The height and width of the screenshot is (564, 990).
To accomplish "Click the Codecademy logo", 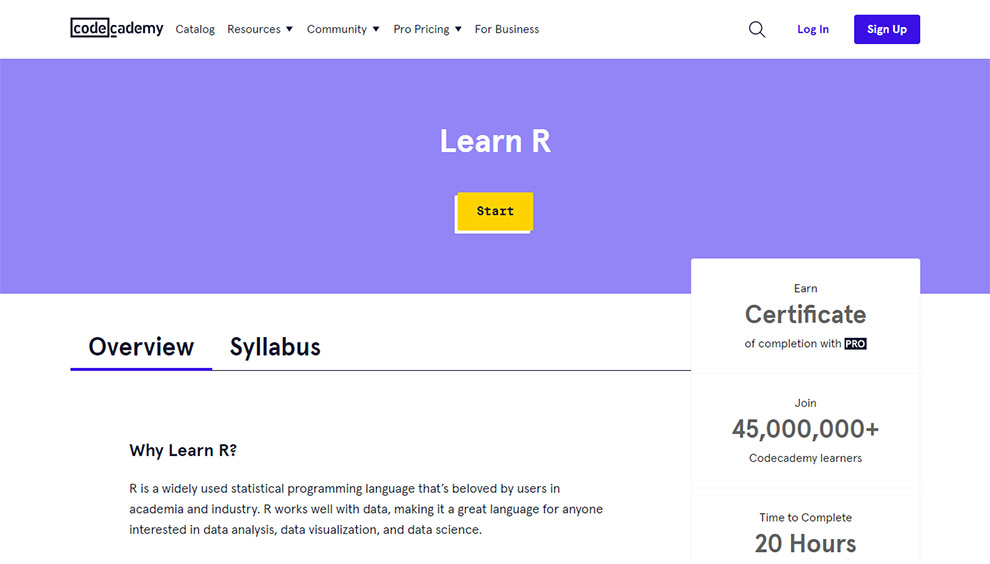I will click(116, 28).
